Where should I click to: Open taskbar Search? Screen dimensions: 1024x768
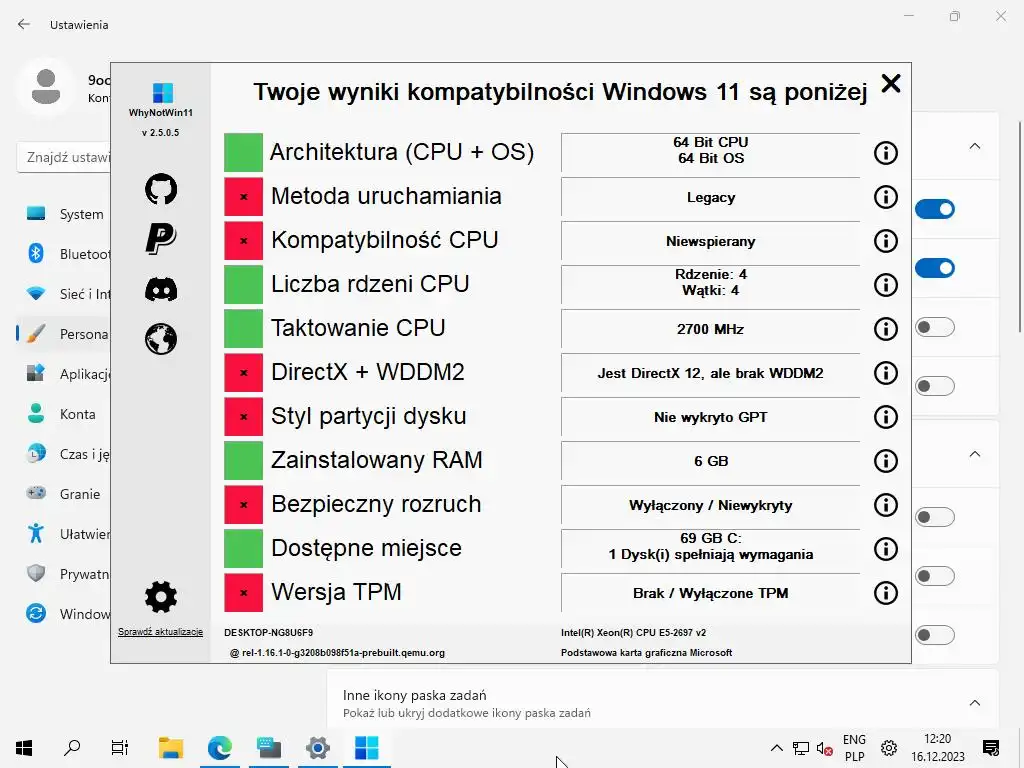click(72, 748)
